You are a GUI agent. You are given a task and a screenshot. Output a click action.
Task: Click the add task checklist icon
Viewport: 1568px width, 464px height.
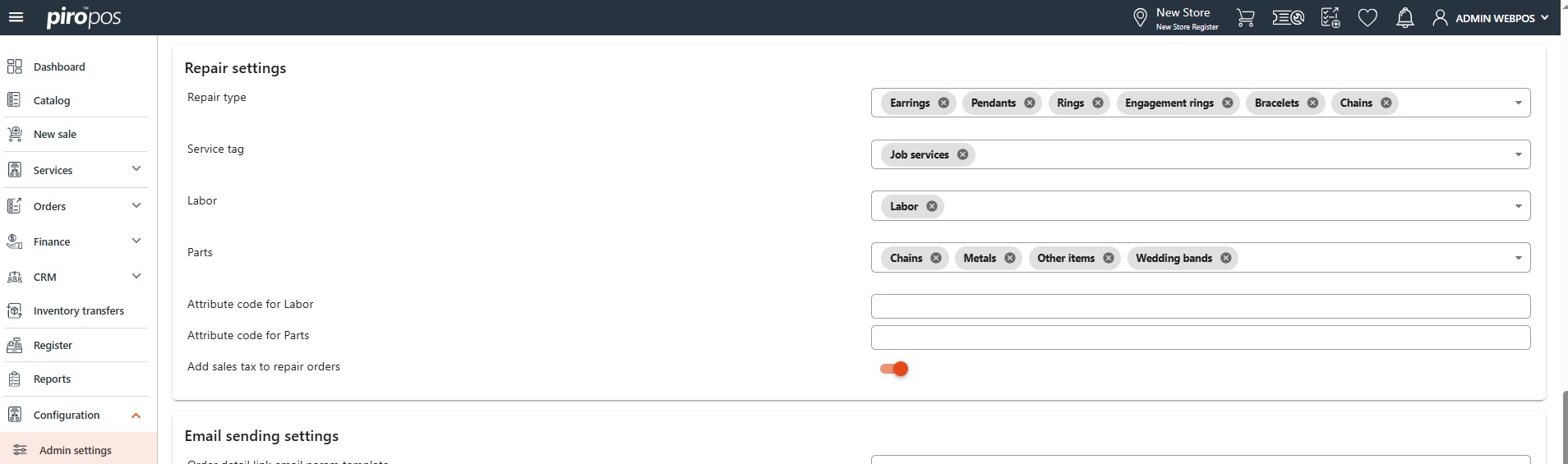pyautogui.click(x=1330, y=17)
